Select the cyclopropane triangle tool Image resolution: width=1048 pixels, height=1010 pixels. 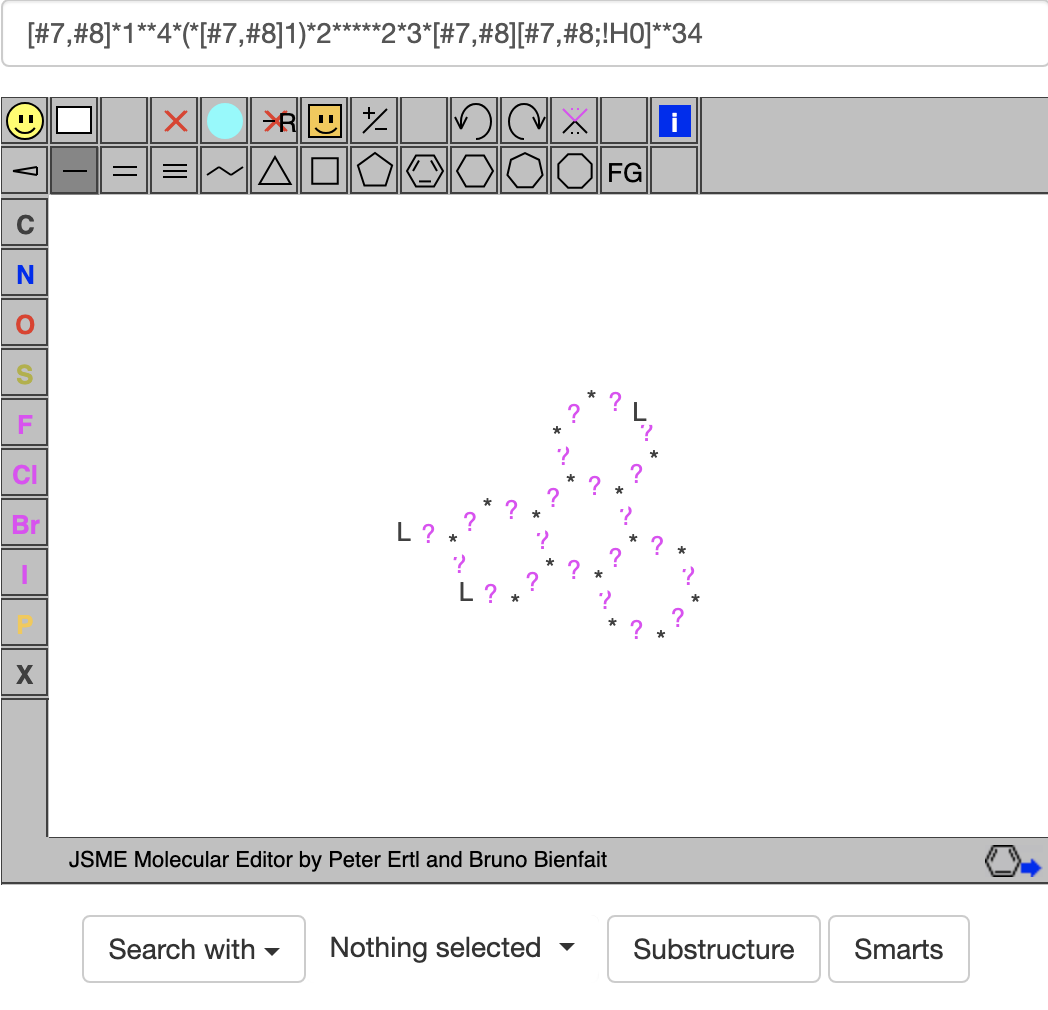(275, 172)
